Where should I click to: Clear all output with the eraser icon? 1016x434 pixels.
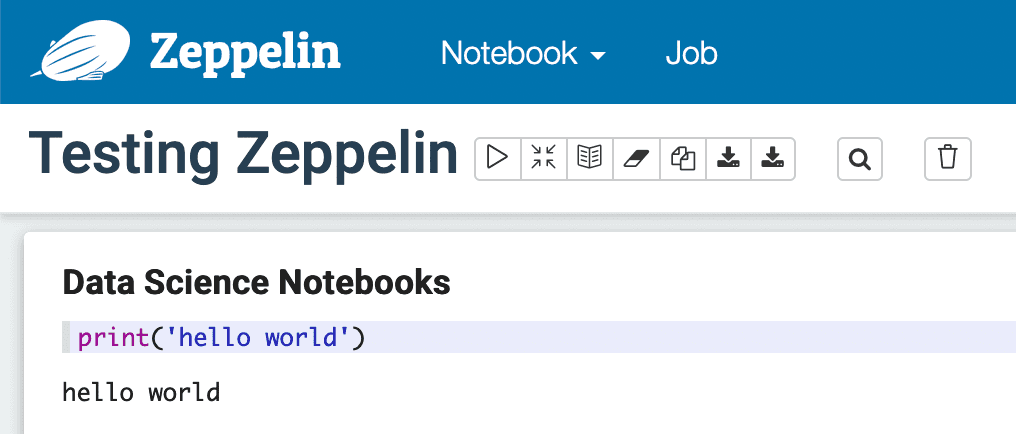coord(636,158)
